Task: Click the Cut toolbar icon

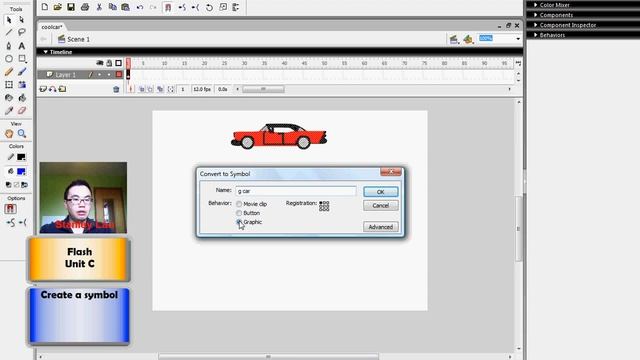Action: 99,7
